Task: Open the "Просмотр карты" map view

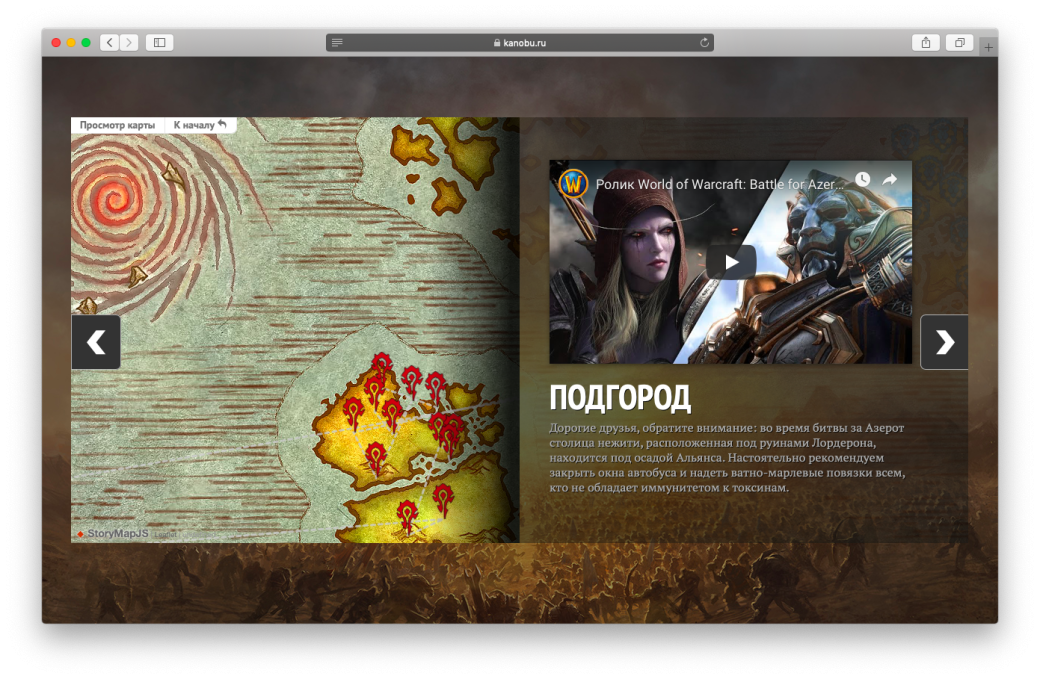Action: 117,125
